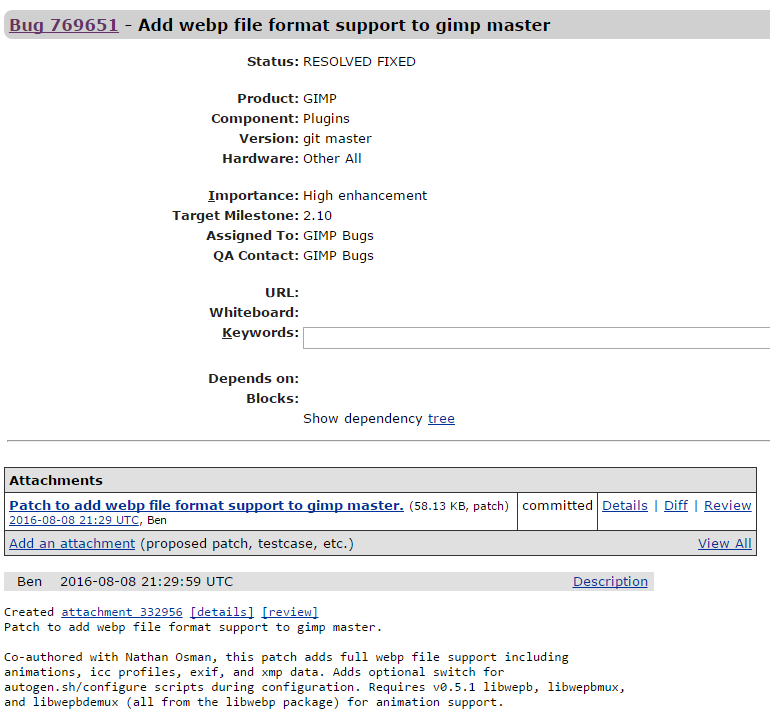Click into the Keywords input field
The image size is (770, 723).
pos(536,338)
